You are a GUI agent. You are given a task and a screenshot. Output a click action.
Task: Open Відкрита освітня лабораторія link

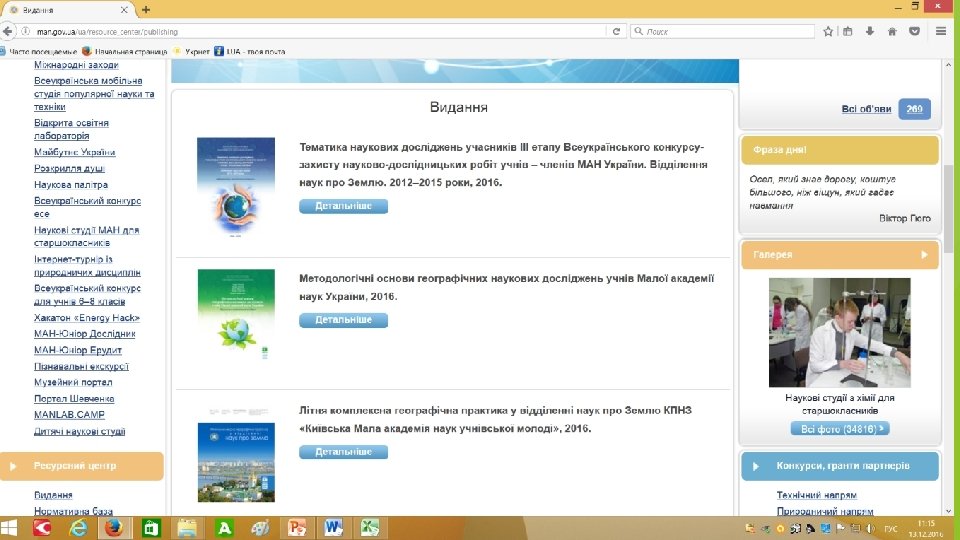pyautogui.click(x=71, y=129)
